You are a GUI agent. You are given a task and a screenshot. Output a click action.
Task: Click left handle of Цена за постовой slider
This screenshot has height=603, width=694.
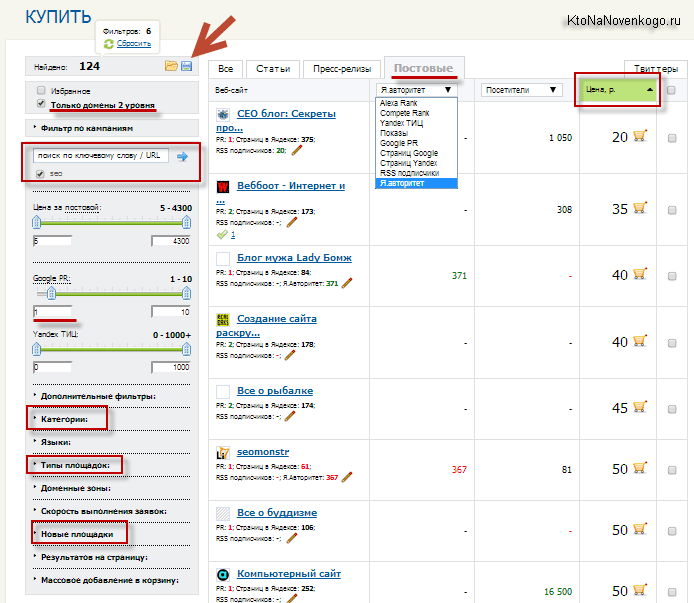pos(36,222)
